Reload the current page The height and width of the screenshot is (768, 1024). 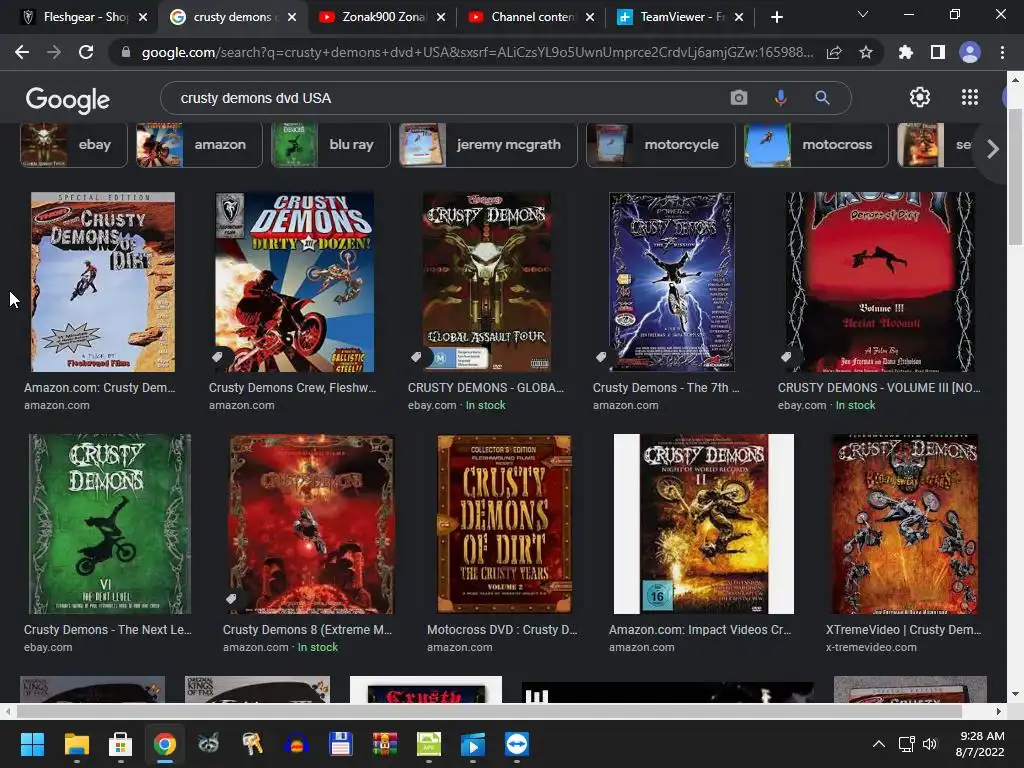pos(86,52)
